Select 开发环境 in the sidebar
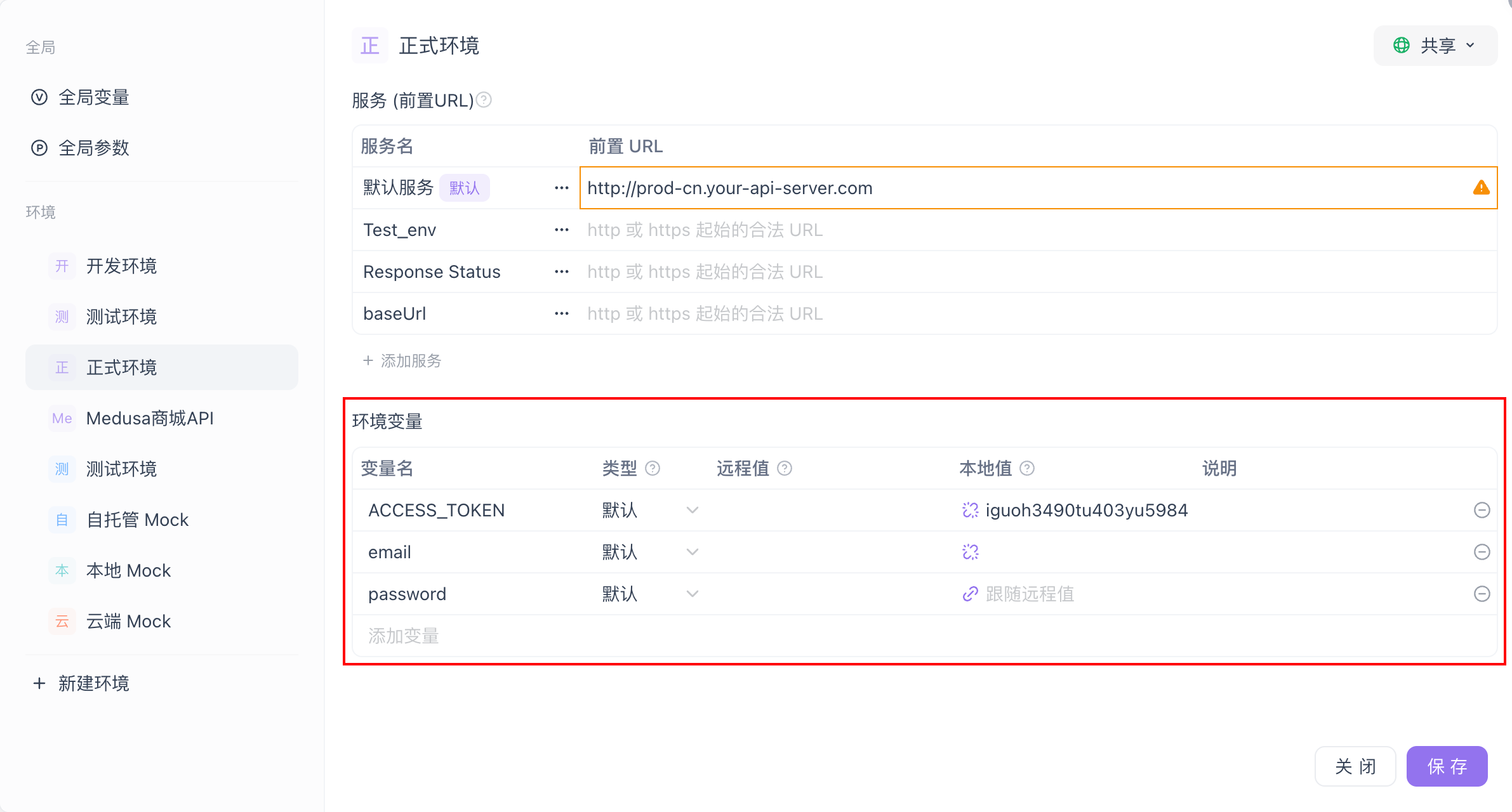This screenshot has width=1512, height=812. [121, 266]
